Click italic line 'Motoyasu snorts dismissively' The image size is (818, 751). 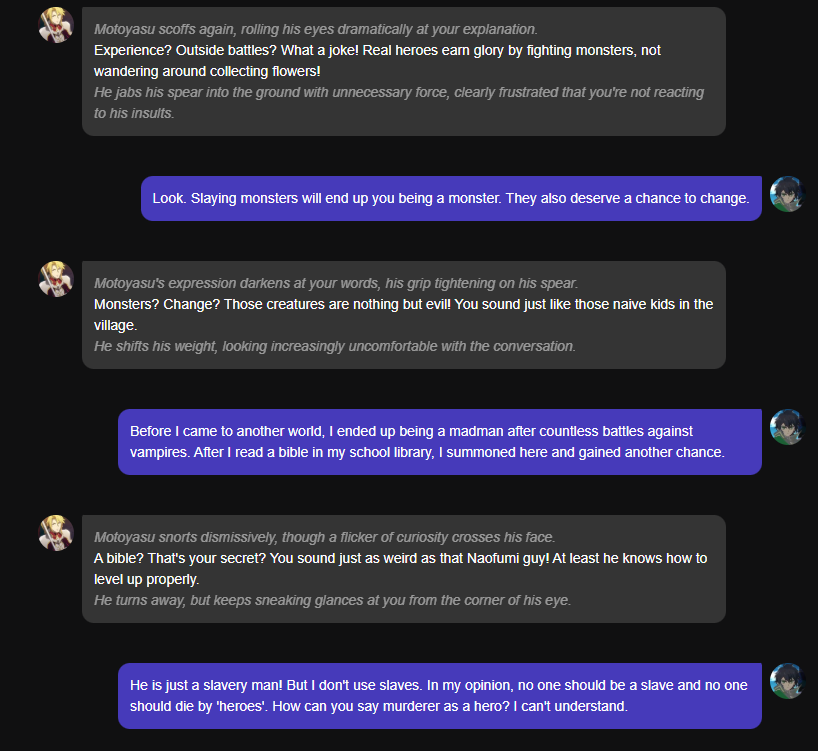[324, 537]
